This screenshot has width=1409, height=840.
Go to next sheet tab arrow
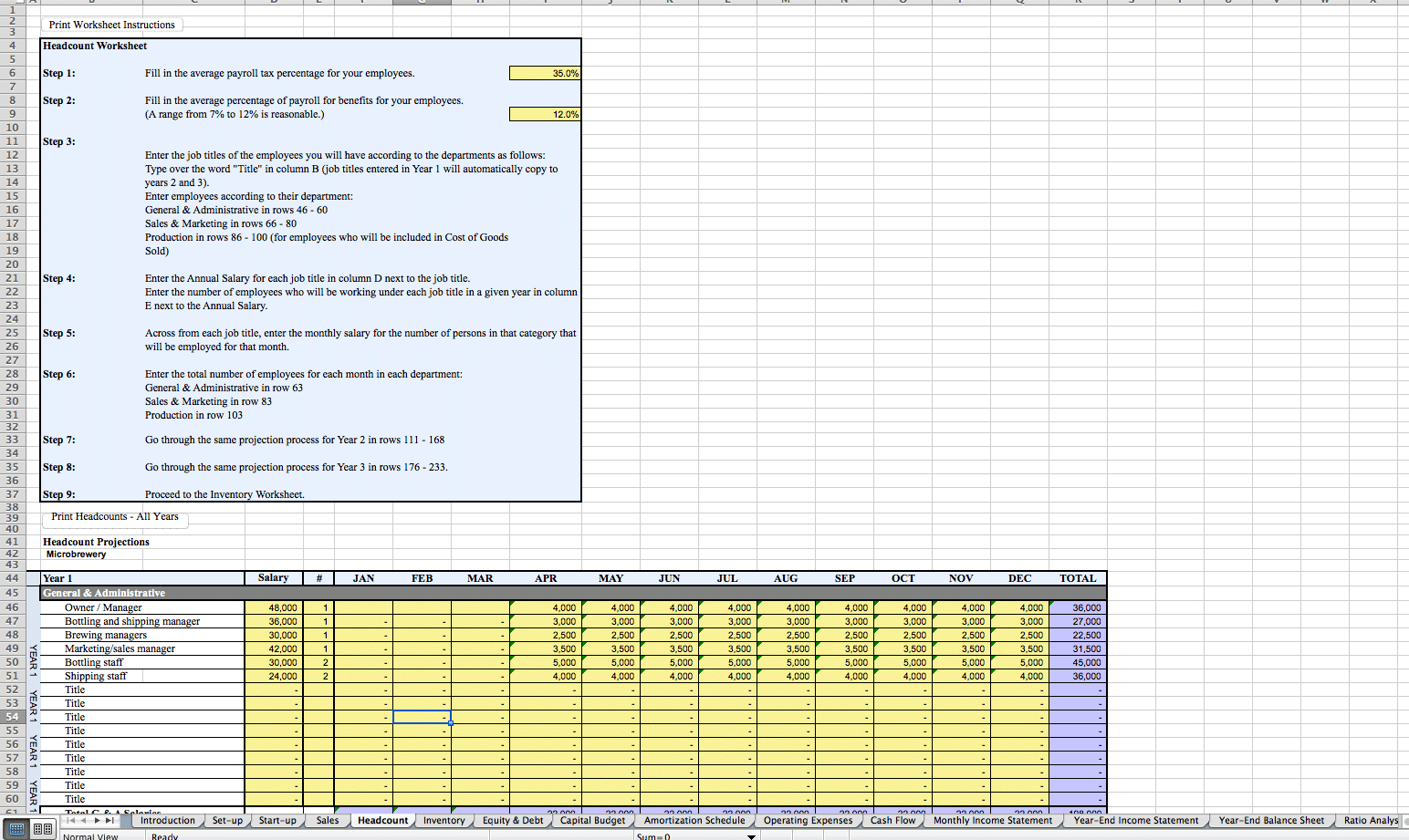97,821
